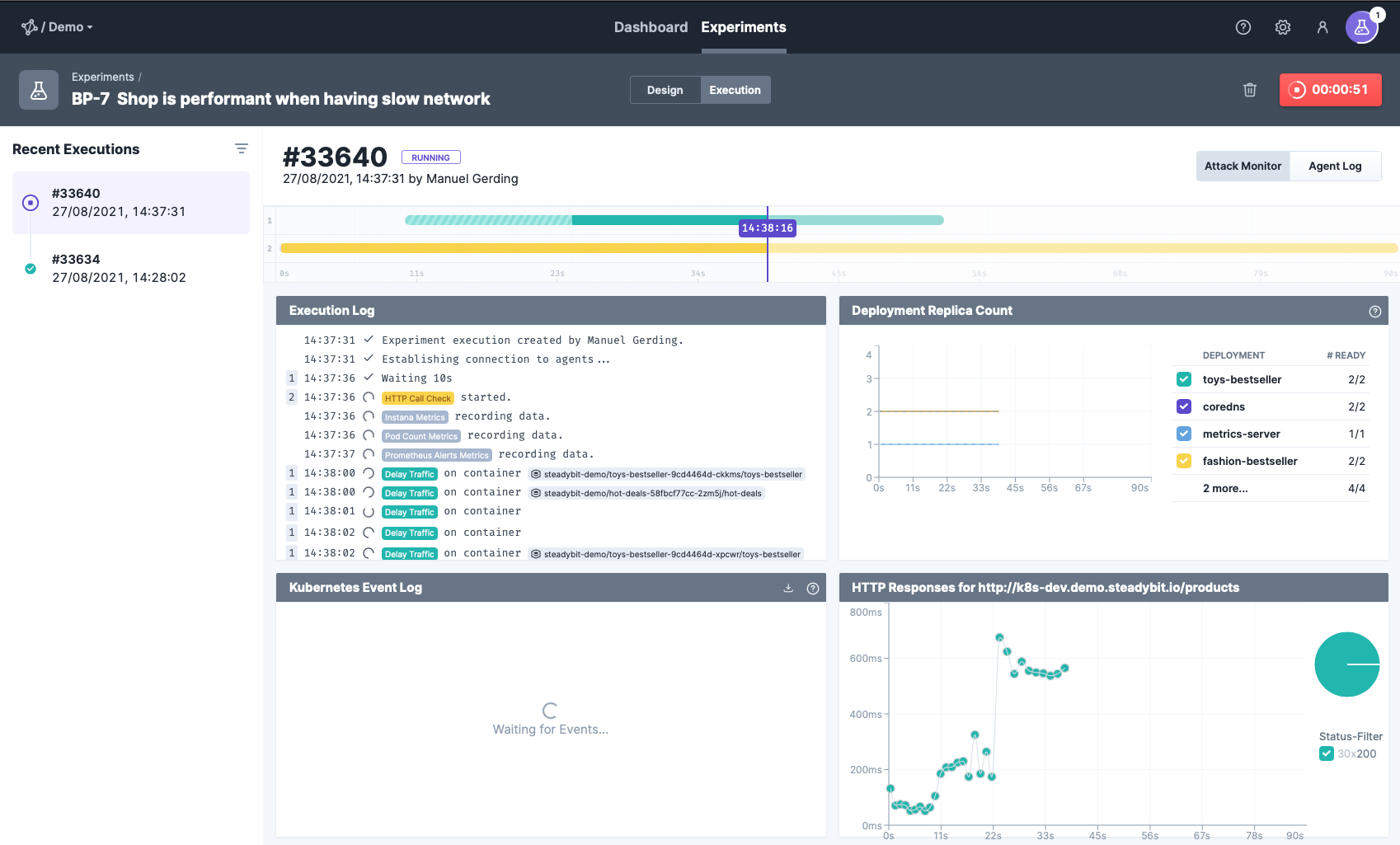Select execution #33634 in recent list
This screenshot has height=845, width=1400.
pyautogui.click(x=130, y=269)
